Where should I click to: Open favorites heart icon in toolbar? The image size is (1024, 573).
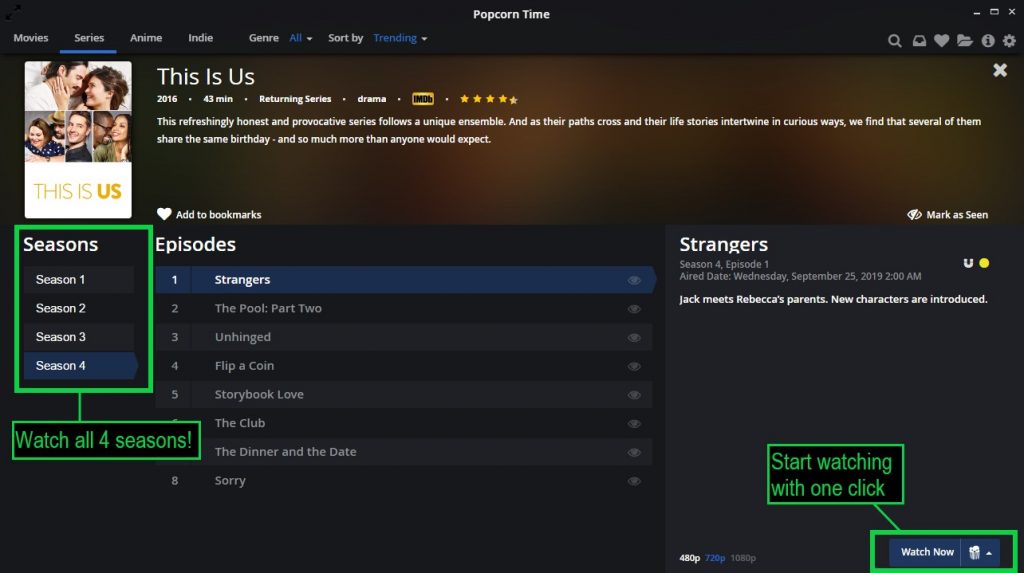(941, 41)
